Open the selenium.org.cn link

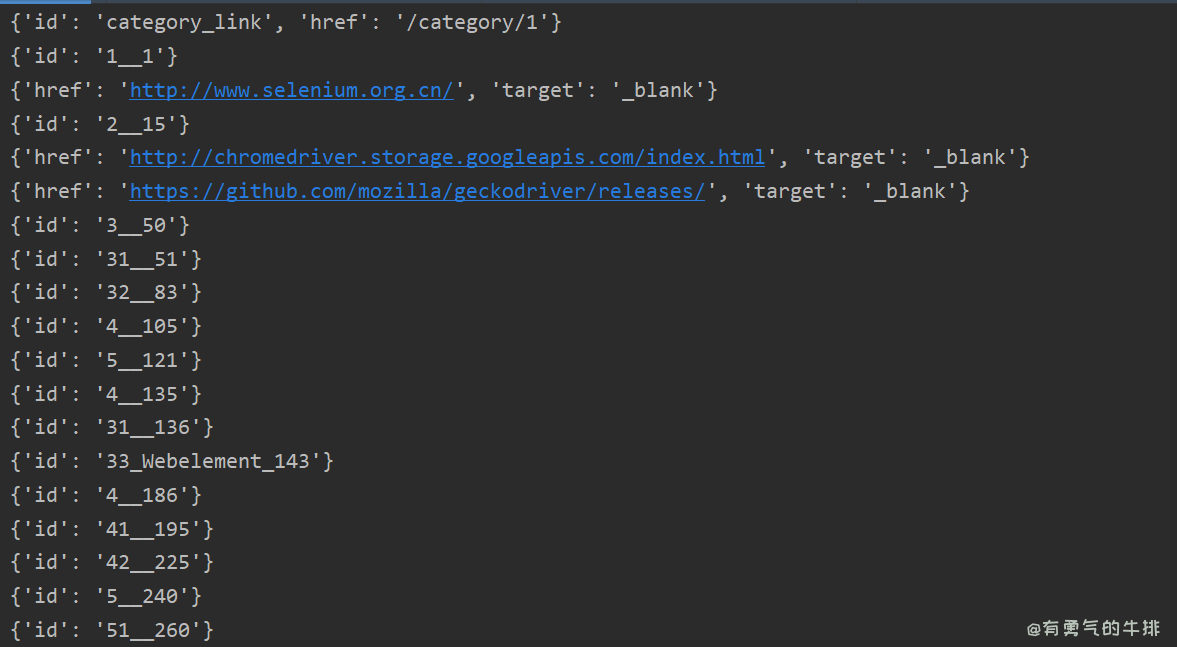point(292,91)
